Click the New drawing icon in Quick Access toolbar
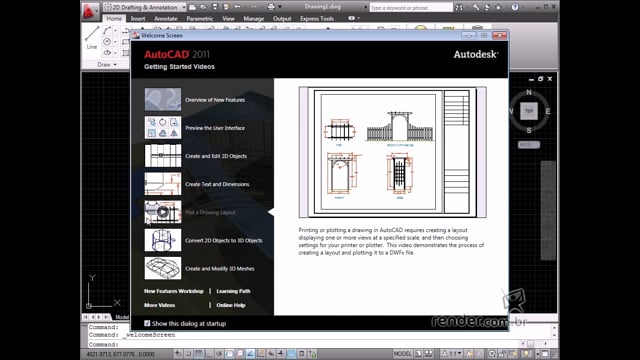 [x=193, y=7]
